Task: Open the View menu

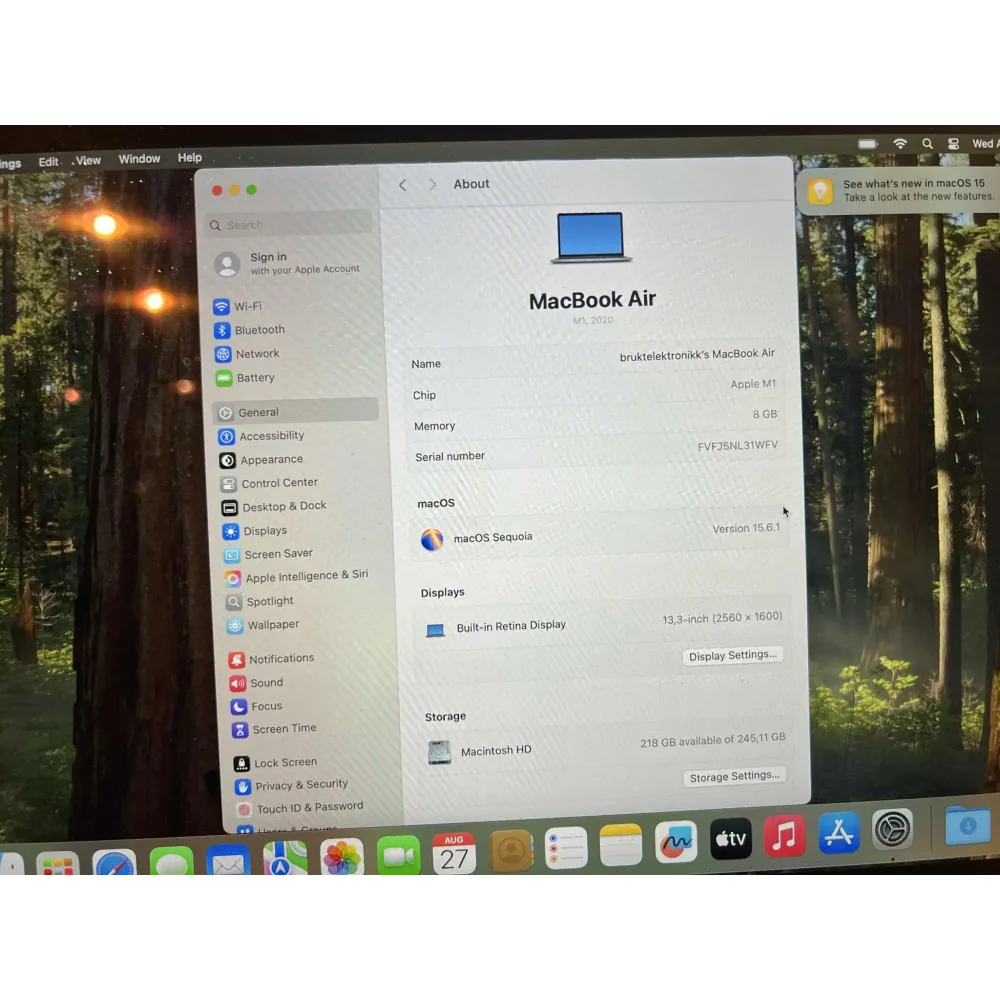Action: (89, 160)
